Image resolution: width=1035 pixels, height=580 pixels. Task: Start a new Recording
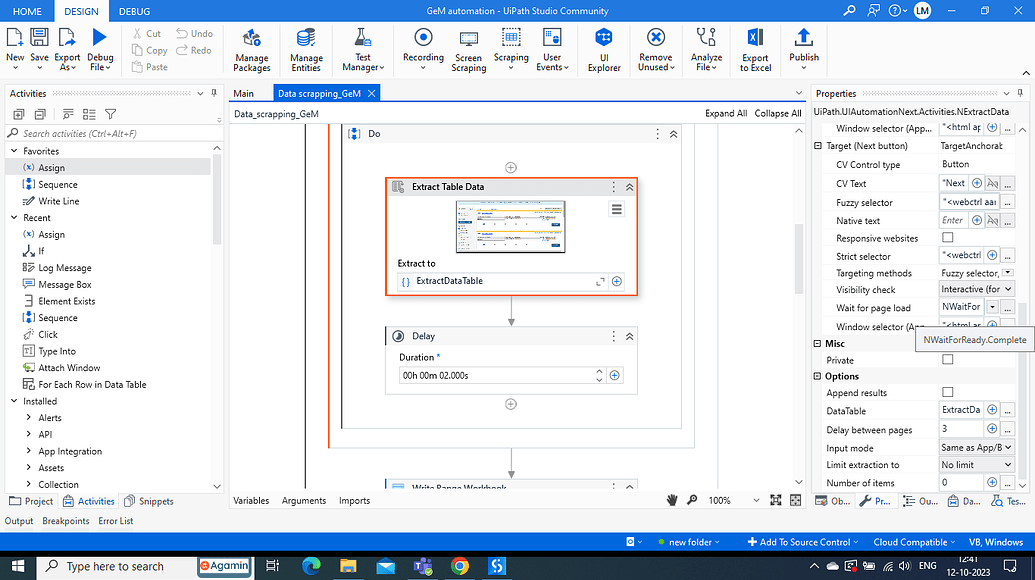pos(422,50)
